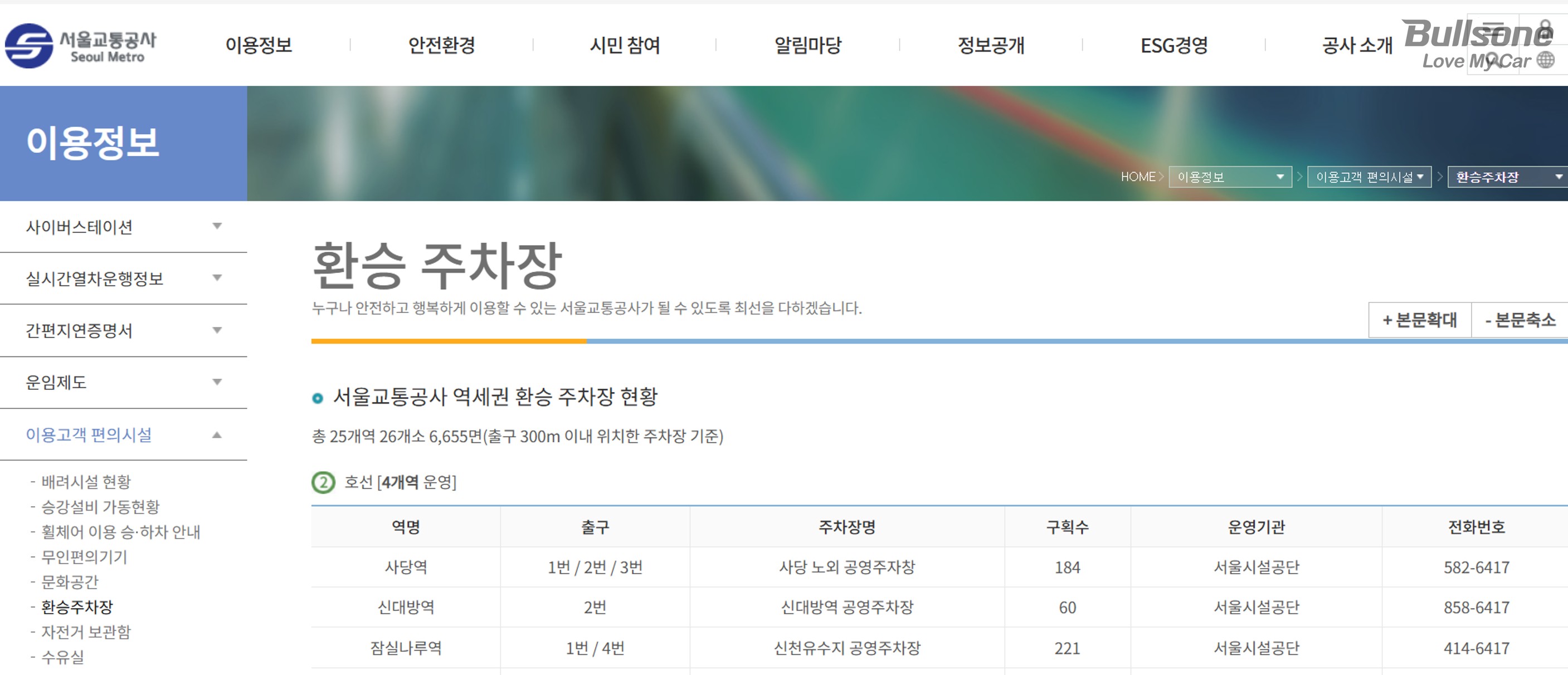Click the 본문확대 enlarge text button
This screenshot has width=1568, height=675.
click(1419, 320)
